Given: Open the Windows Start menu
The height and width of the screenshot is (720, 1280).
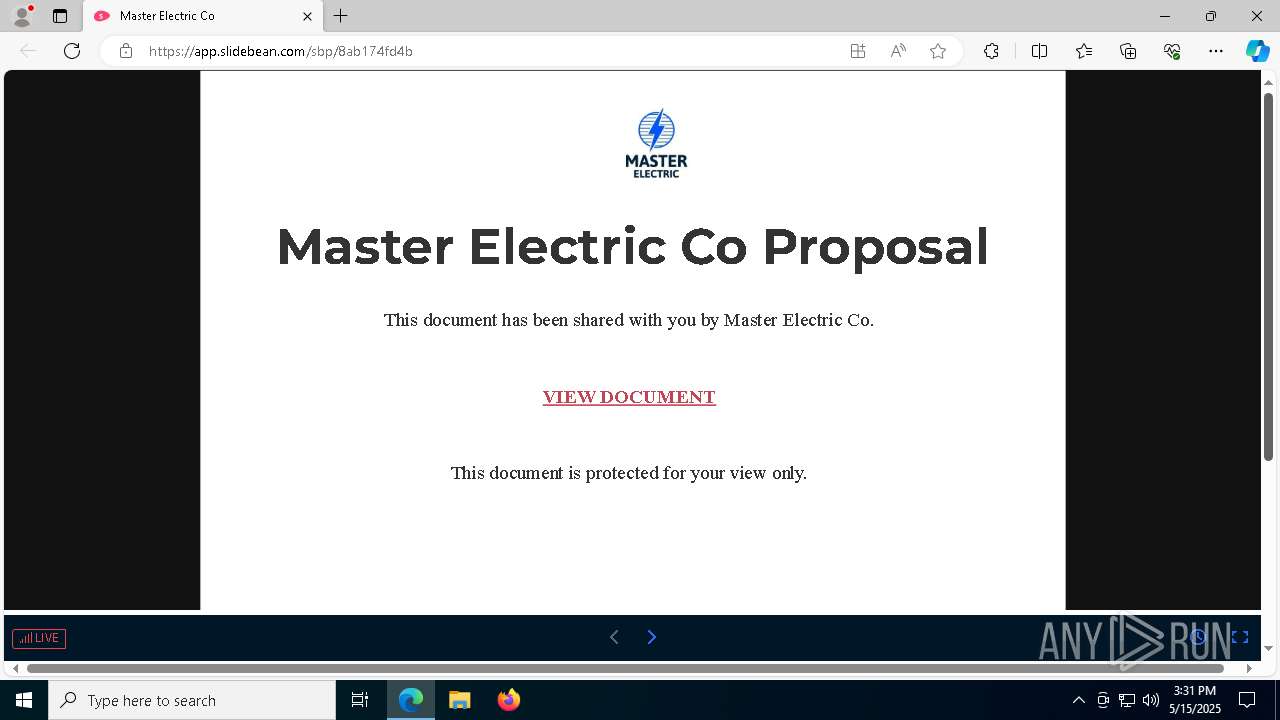Looking at the screenshot, I should pos(24,700).
